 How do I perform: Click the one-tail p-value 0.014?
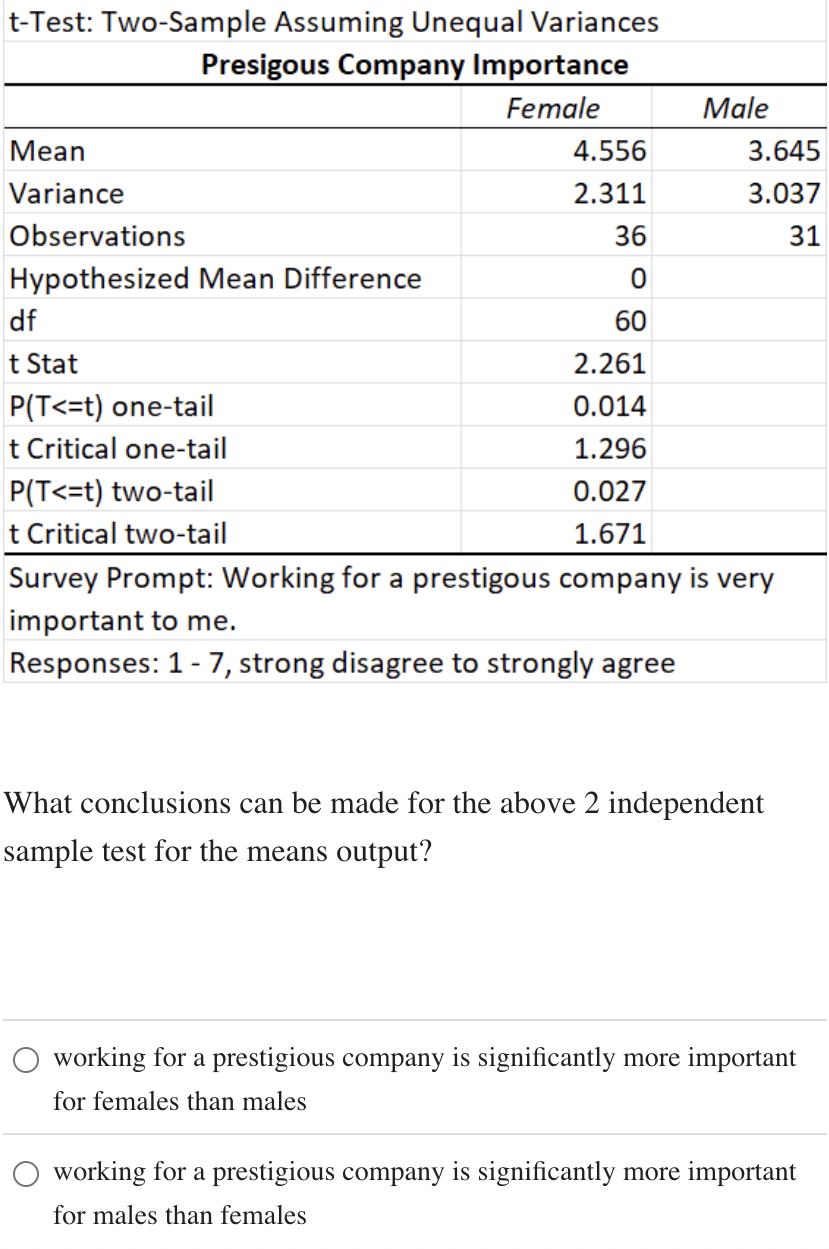(609, 406)
